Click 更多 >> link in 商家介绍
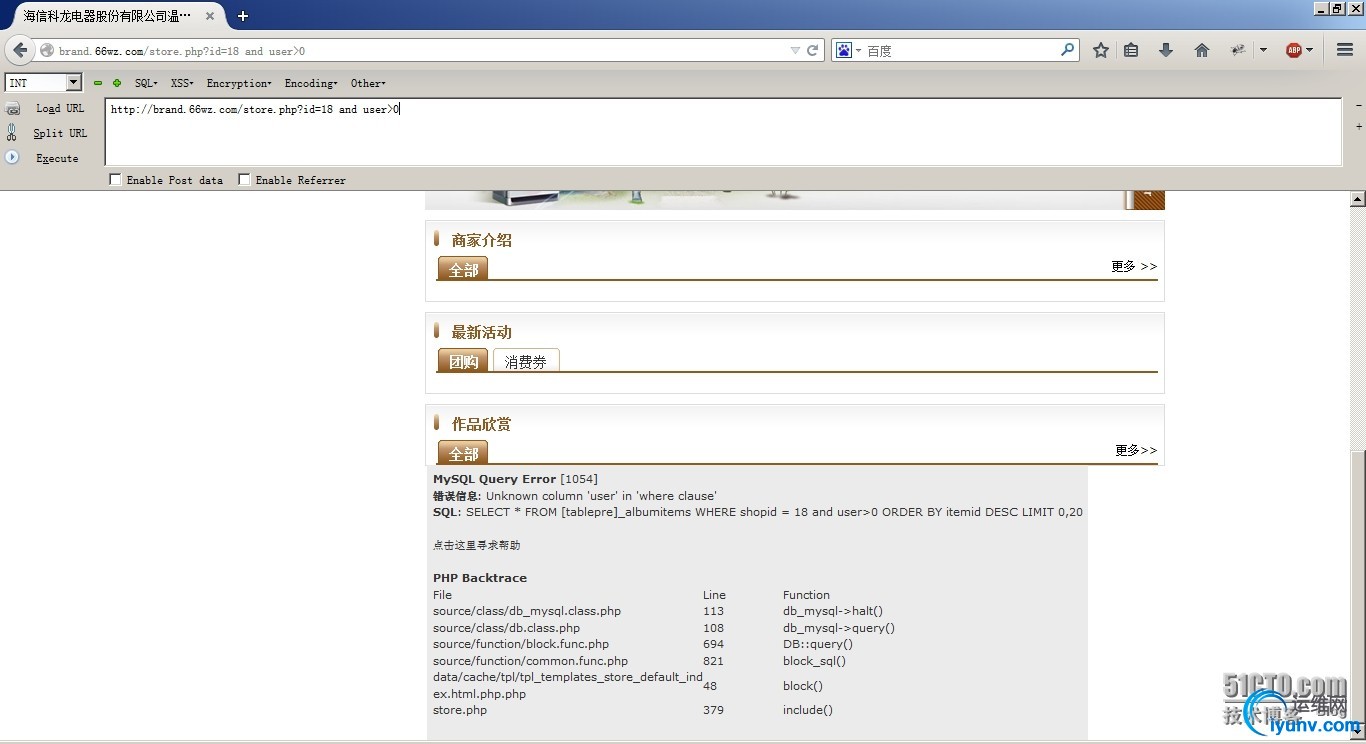The image size is (1366, 744). tap(1134, 266)
